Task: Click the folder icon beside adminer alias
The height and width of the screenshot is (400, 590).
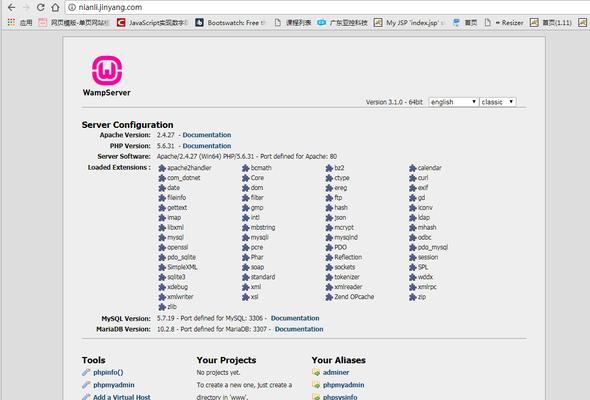Action: click(316, 372)
